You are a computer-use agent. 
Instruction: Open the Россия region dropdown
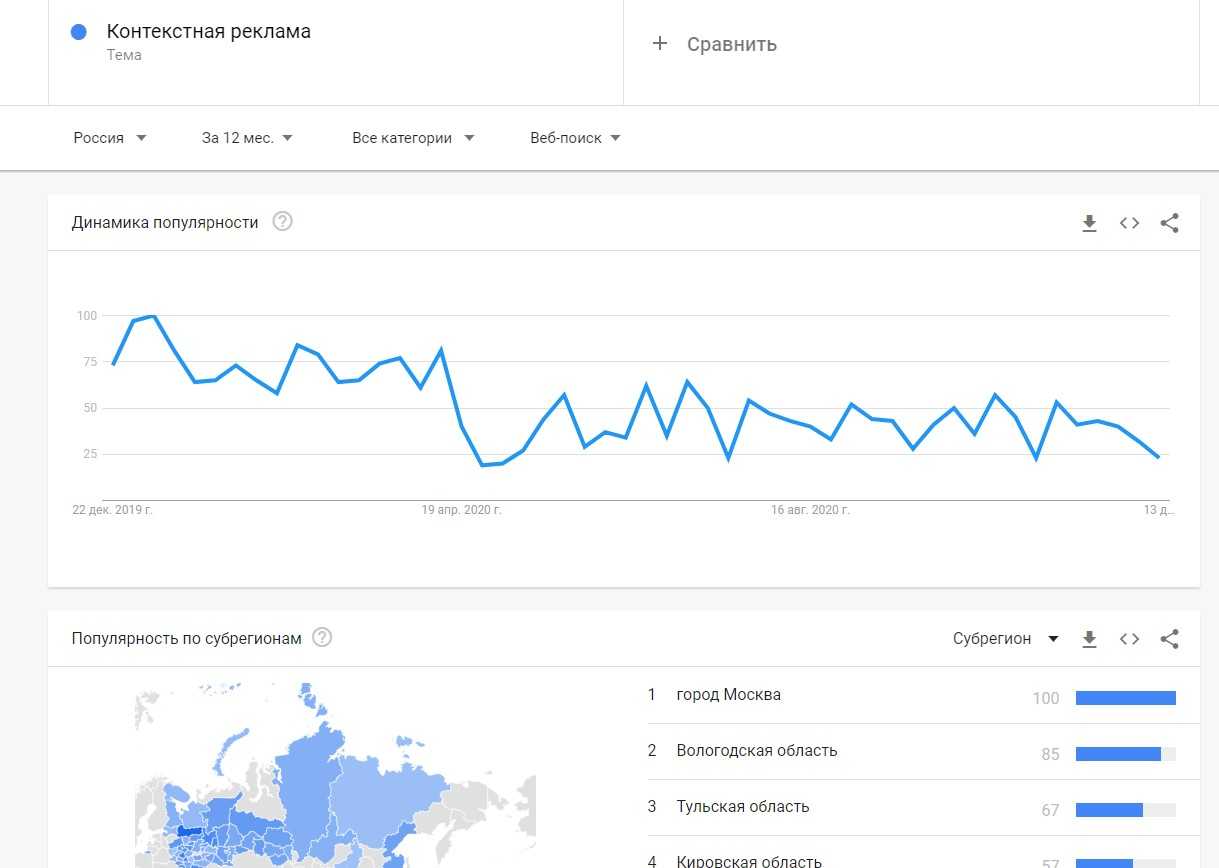110,138
